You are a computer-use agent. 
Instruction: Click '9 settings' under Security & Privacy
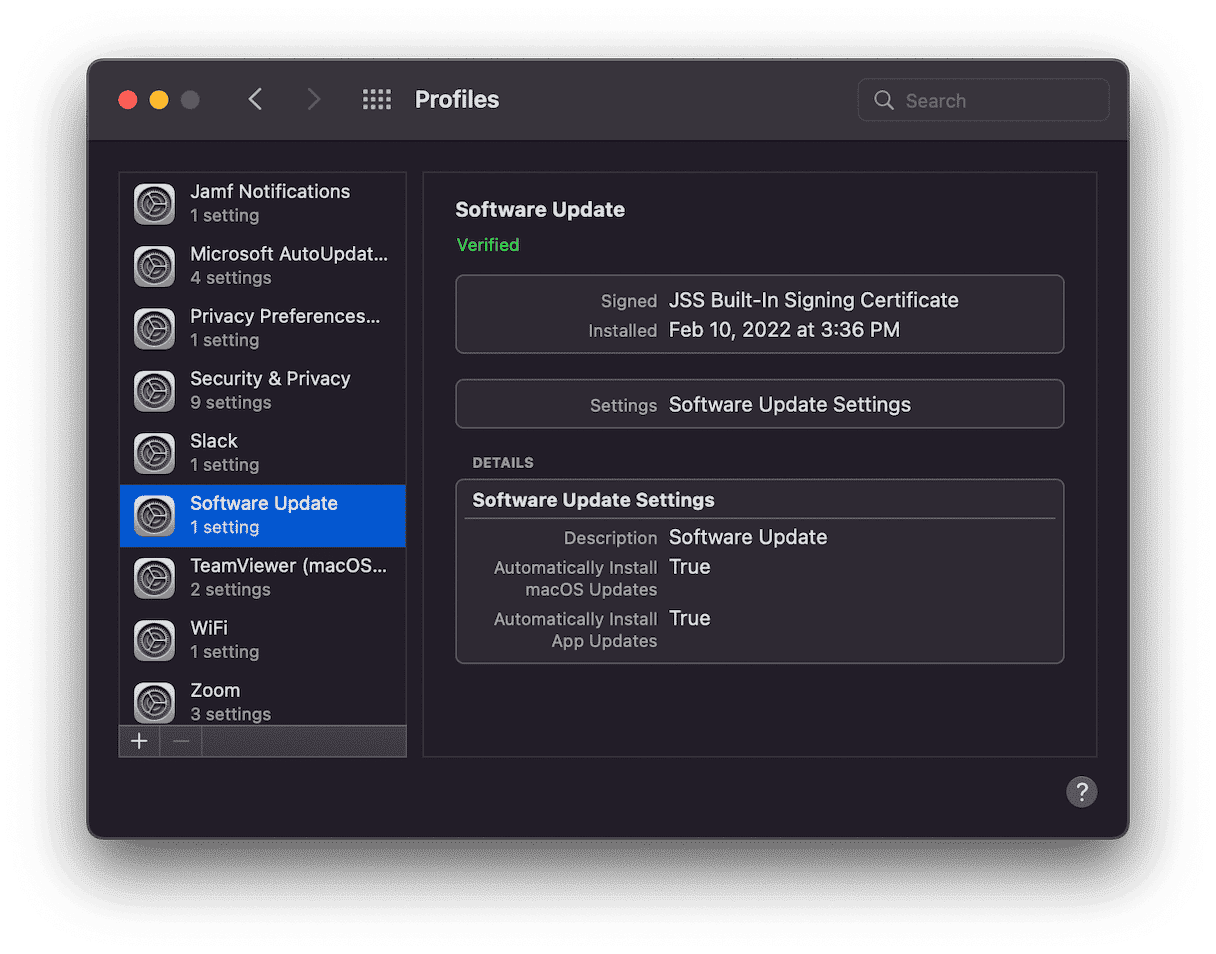click(231, 403)
